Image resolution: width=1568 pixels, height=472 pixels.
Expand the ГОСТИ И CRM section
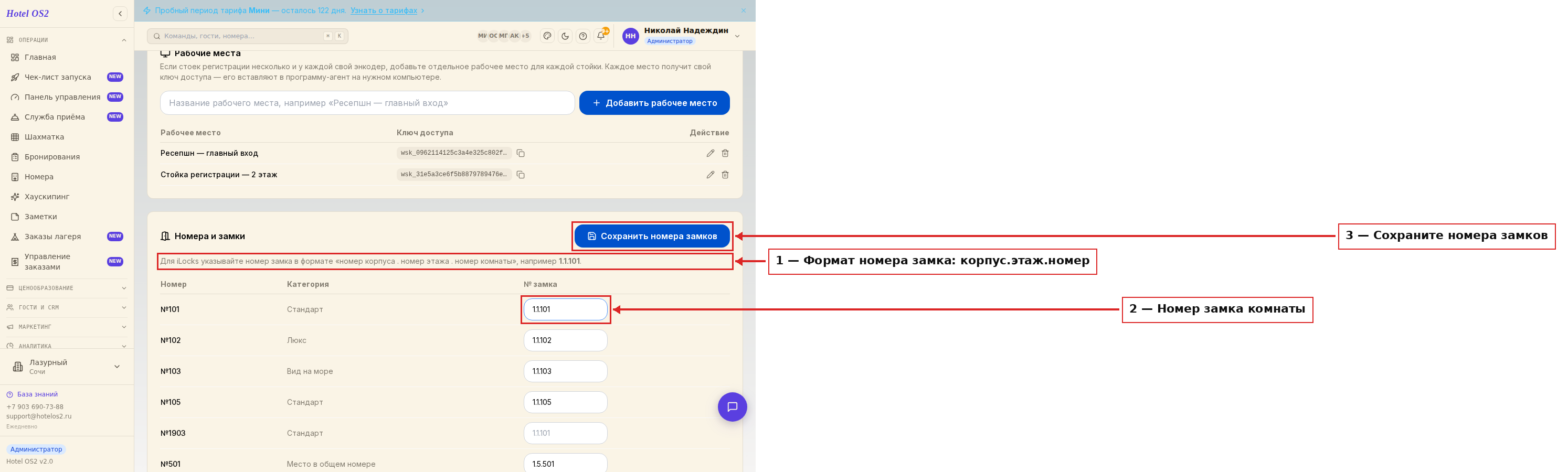(x=67, y=308)
